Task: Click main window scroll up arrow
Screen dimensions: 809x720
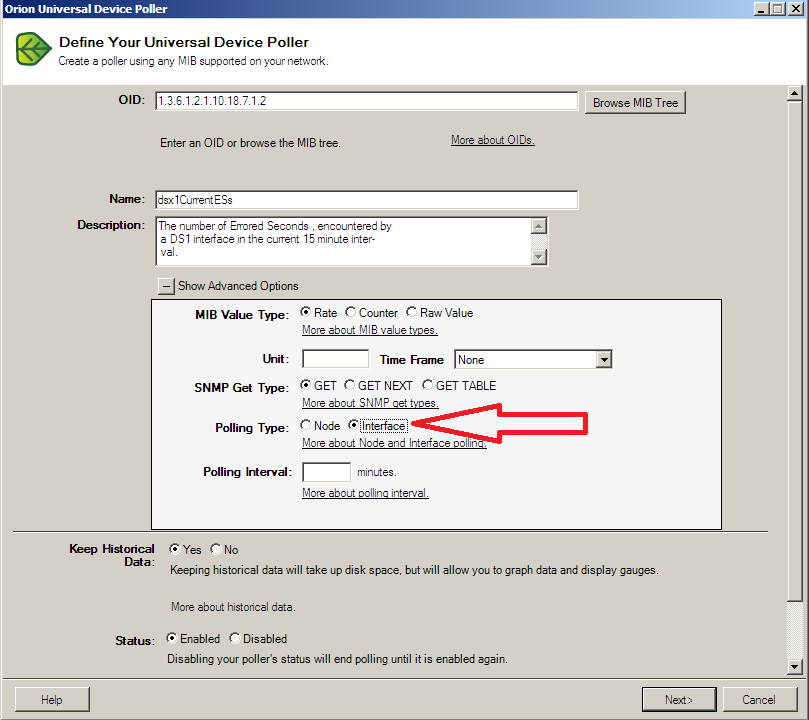Action: point(795,93)
